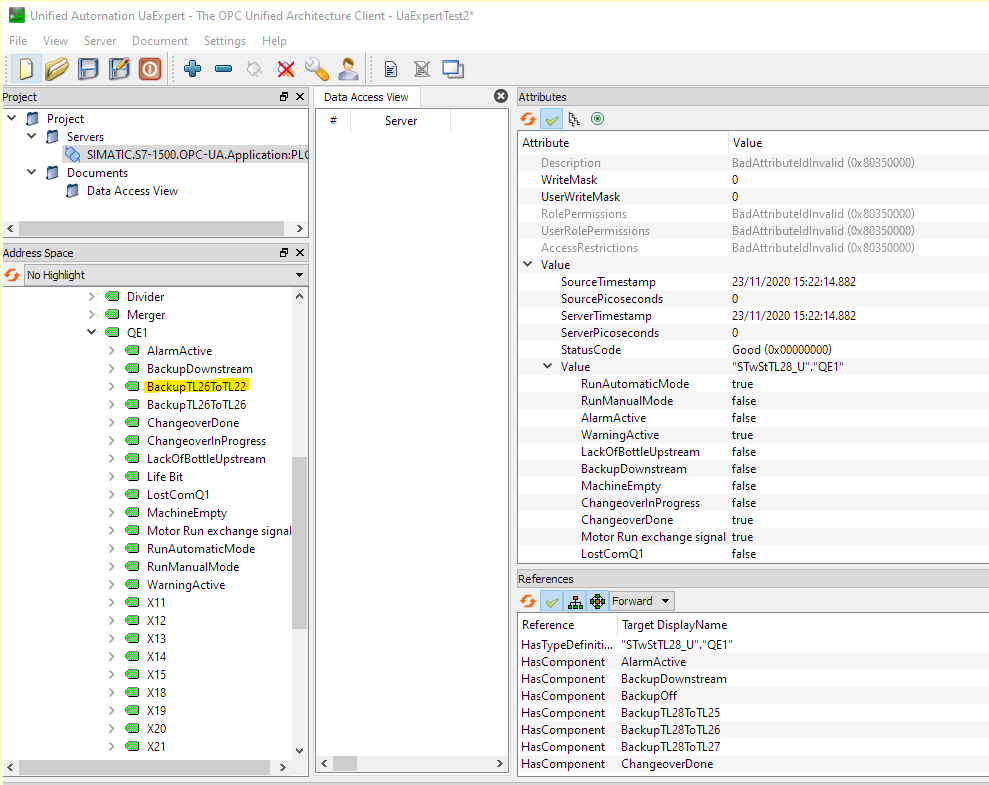The width and height of the screenshot is (989, 785).
Task: Click the change user icon
Action: tap(348, 69)
